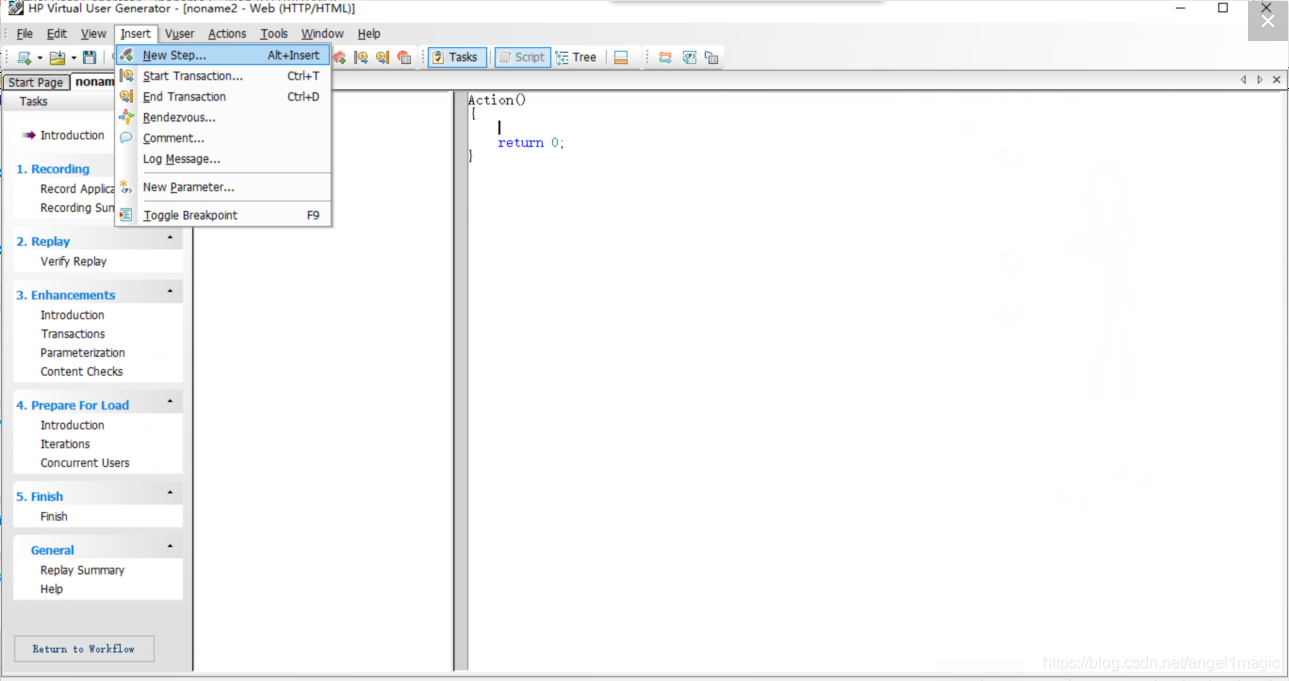1289x681 pixels.
Task: Open the Edit menu
Action: (x=57, y=34)
